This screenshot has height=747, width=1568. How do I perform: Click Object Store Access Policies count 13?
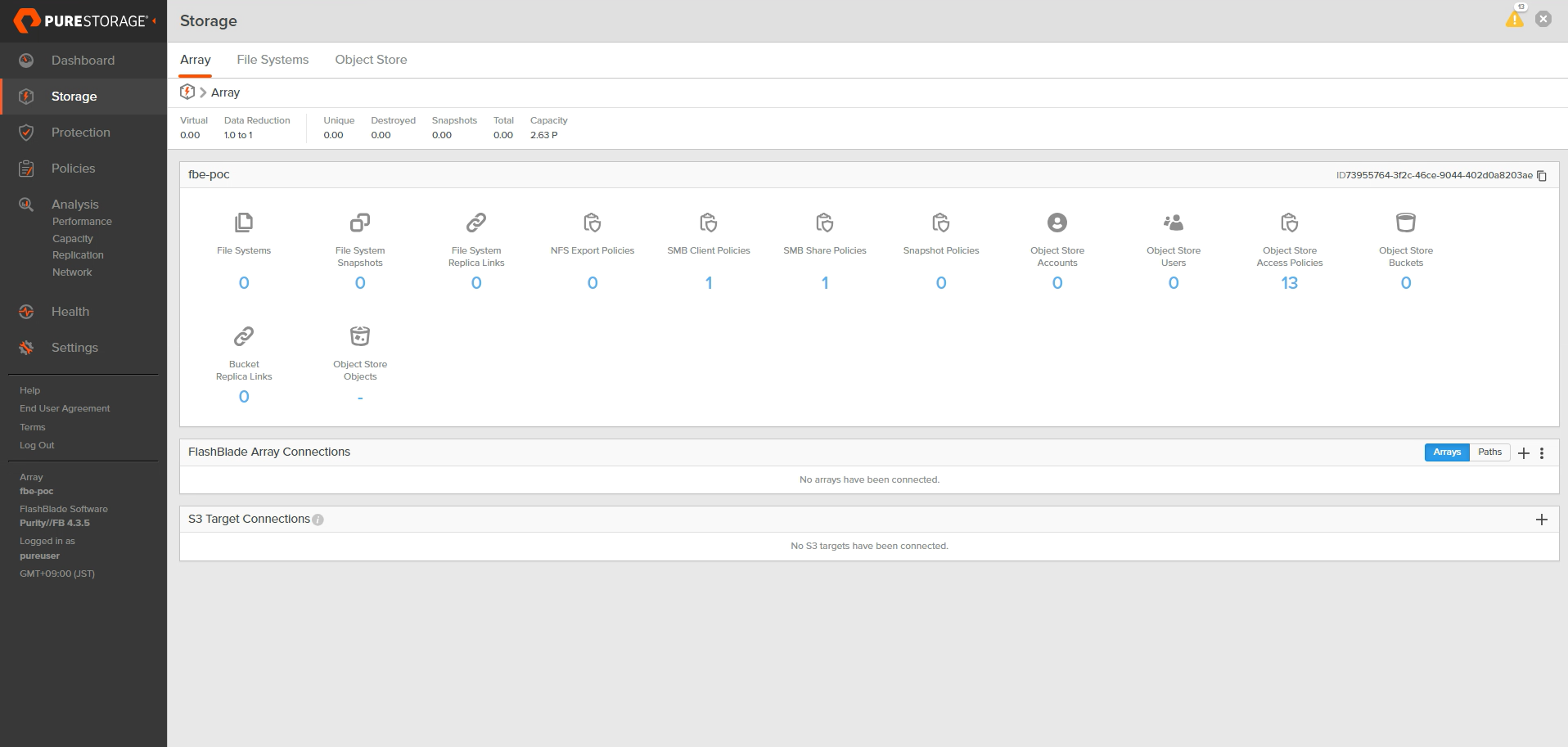click(x=1290, y=283)
